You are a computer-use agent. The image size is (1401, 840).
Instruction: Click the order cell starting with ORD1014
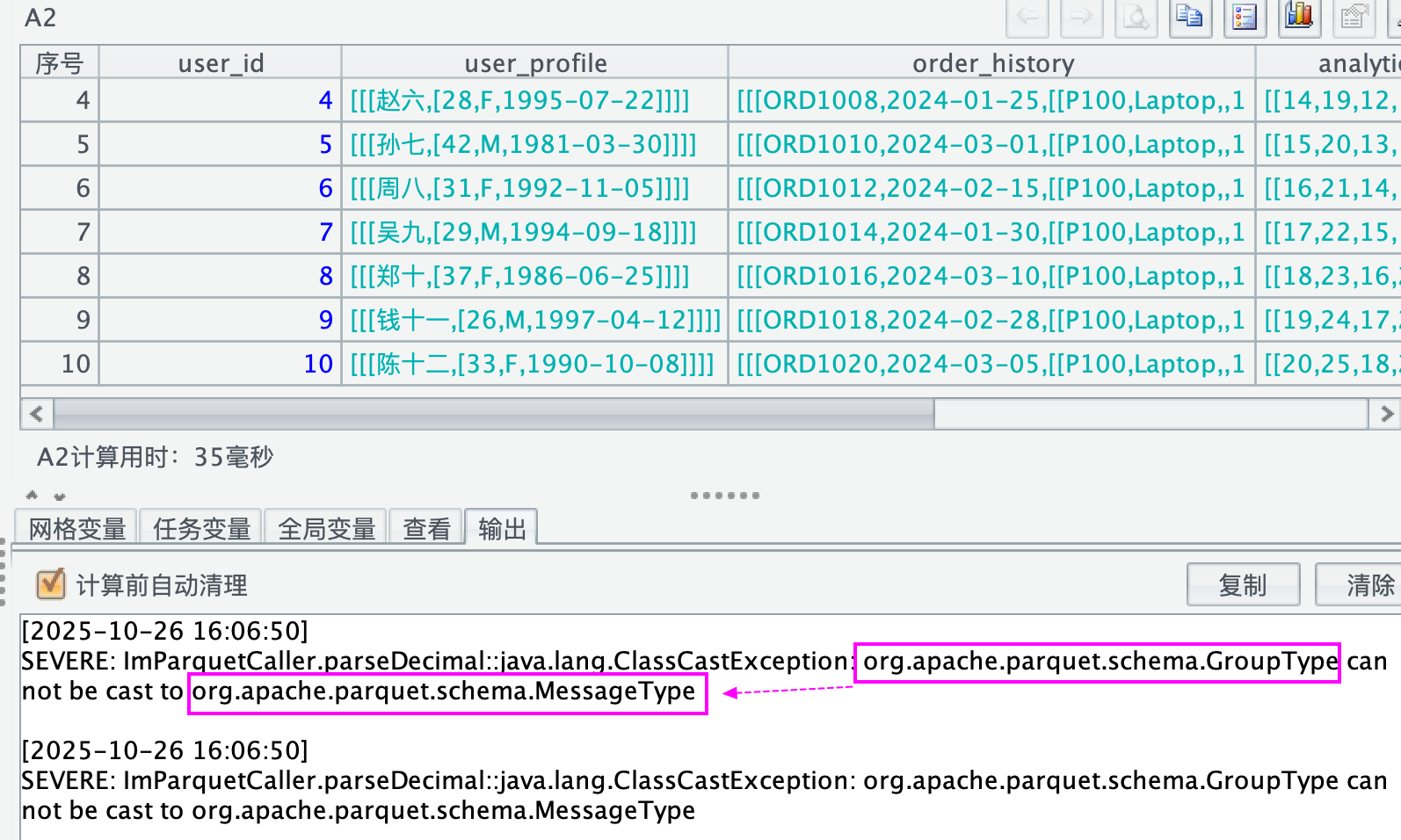pos(992,232)
